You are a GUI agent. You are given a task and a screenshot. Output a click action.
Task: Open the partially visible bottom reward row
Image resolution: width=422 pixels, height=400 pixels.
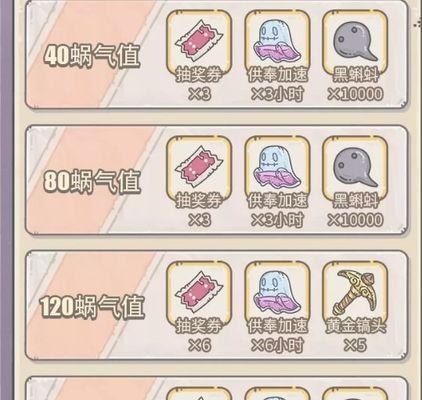[217, 388]
